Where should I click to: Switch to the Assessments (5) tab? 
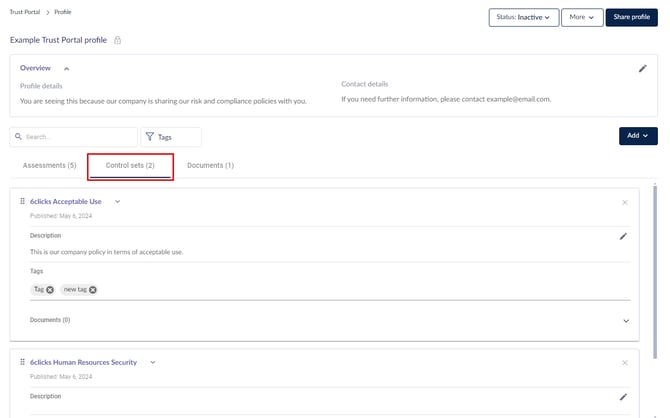(49, 165)
